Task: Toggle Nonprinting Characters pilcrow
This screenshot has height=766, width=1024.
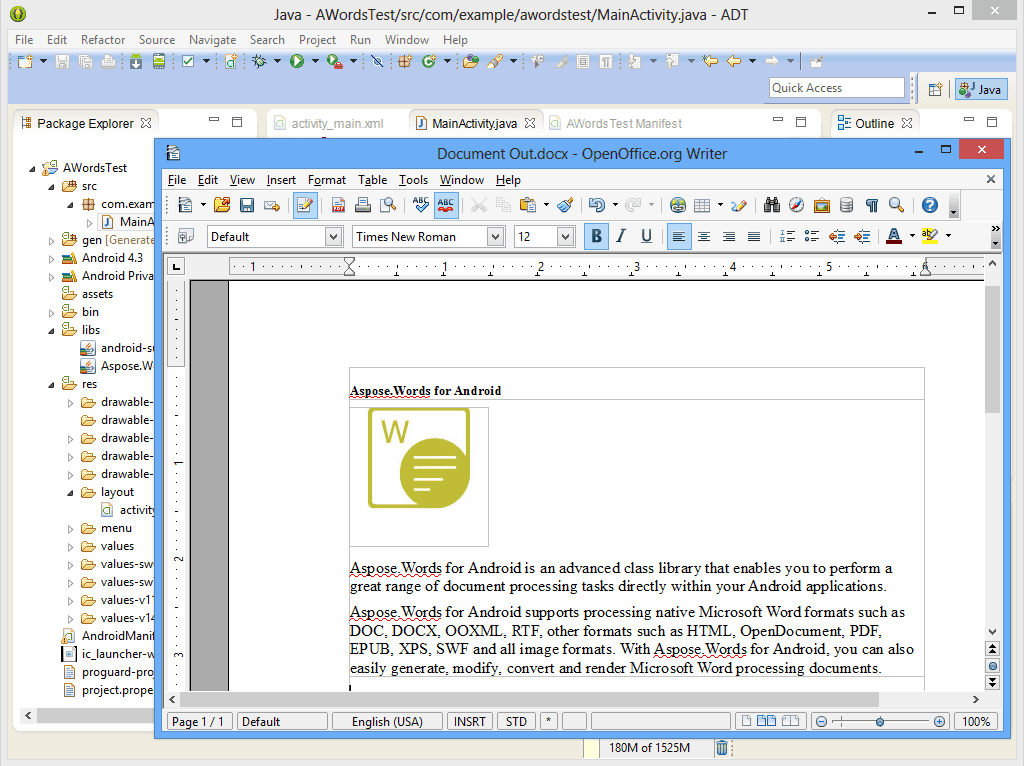Action: [x=871, y=205]
